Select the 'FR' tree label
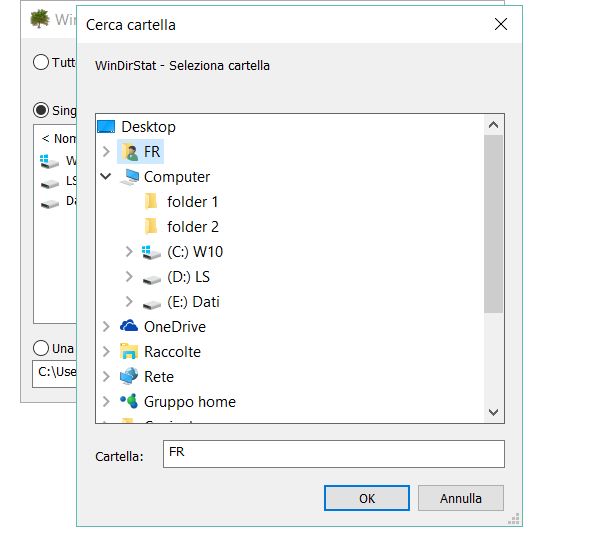This screenshot has width=591, height=553. click(152, 152)
